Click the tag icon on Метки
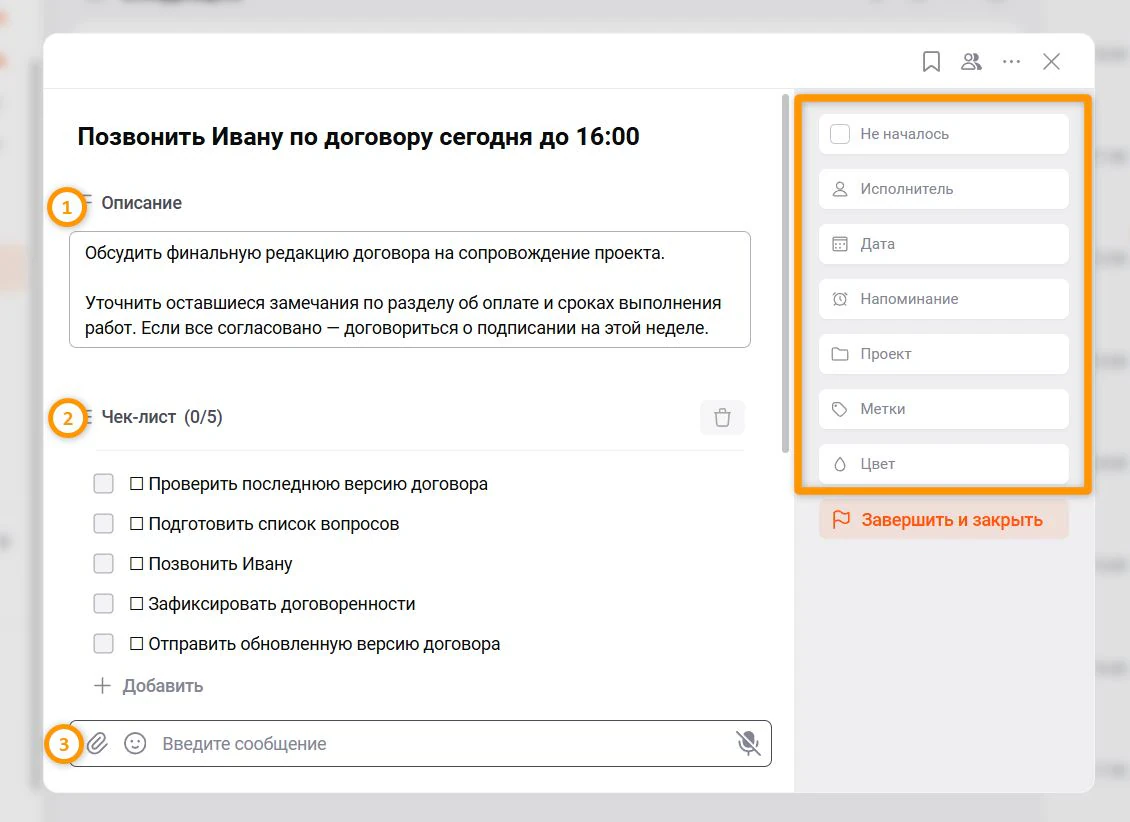 [x=840, y=409]
